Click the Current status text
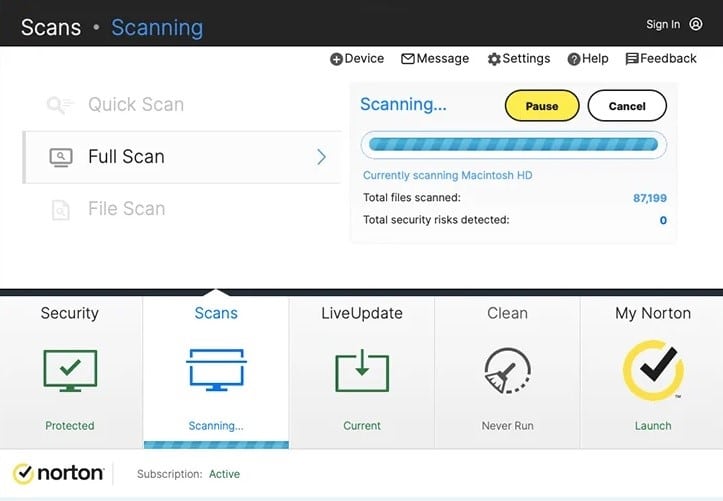 click(362, 426)
